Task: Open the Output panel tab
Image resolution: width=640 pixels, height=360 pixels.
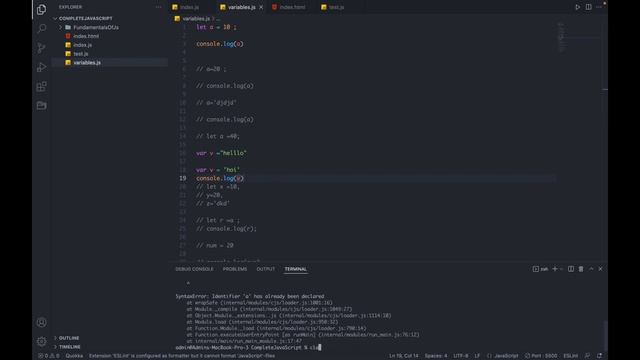Action: coord(265,269)
